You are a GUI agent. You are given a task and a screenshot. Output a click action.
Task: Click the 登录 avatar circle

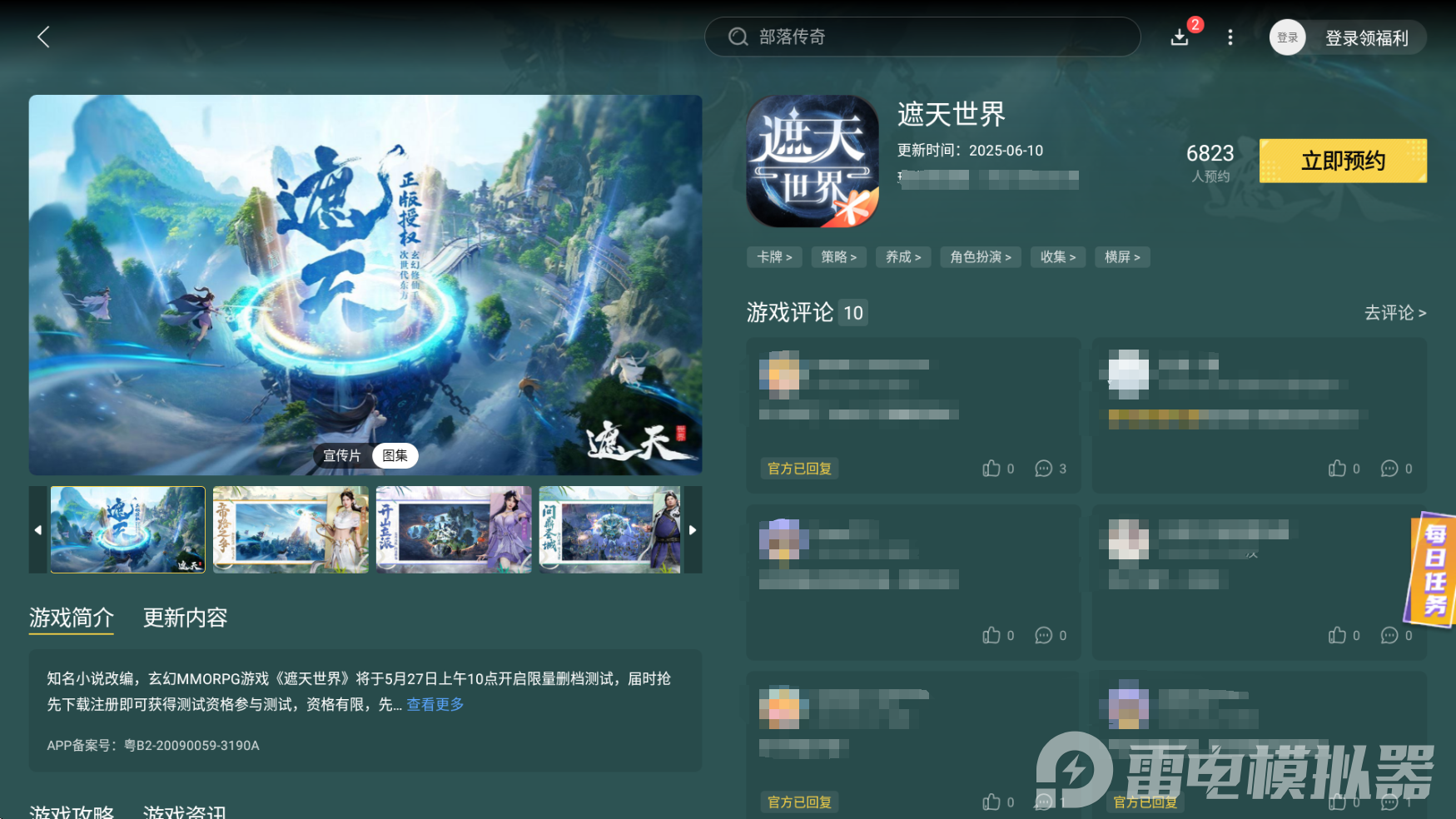coord(1286,37)
